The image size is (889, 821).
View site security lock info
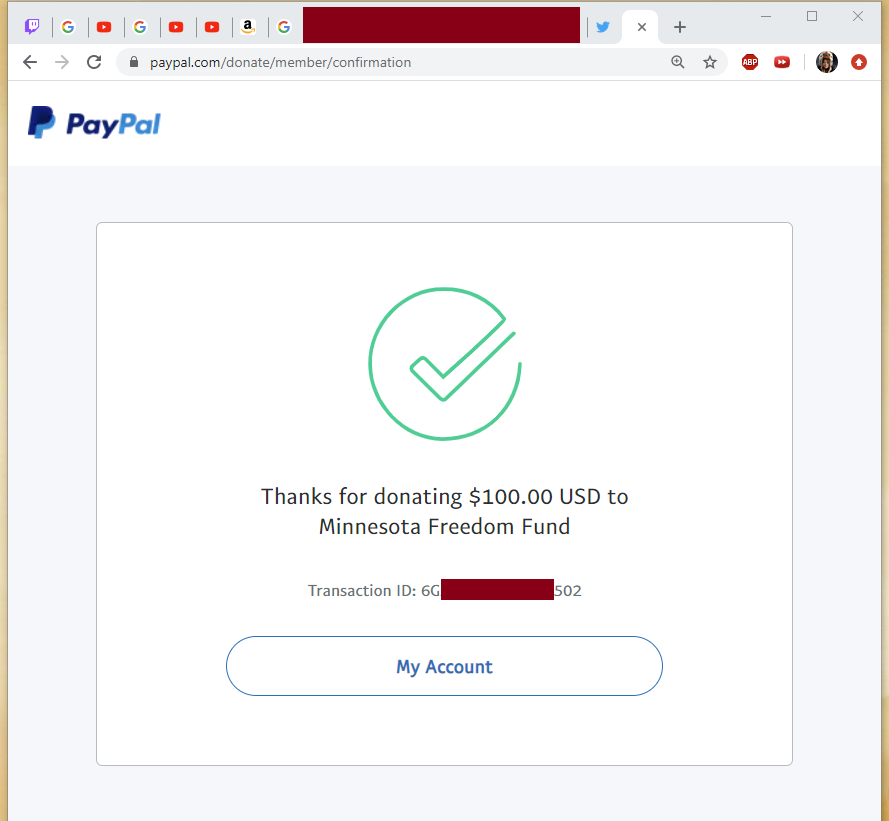(x=134, y=62)
